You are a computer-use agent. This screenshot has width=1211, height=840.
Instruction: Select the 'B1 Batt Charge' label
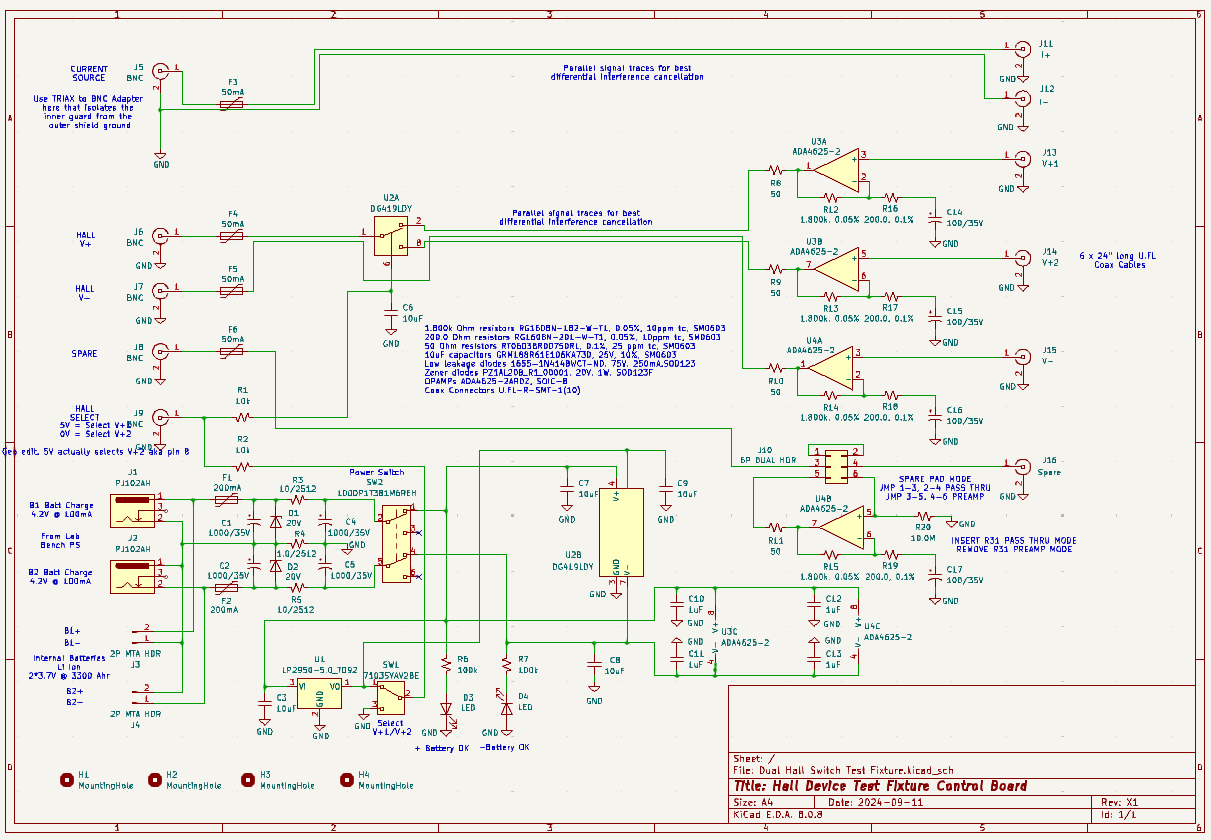click(x=61, y=509)
